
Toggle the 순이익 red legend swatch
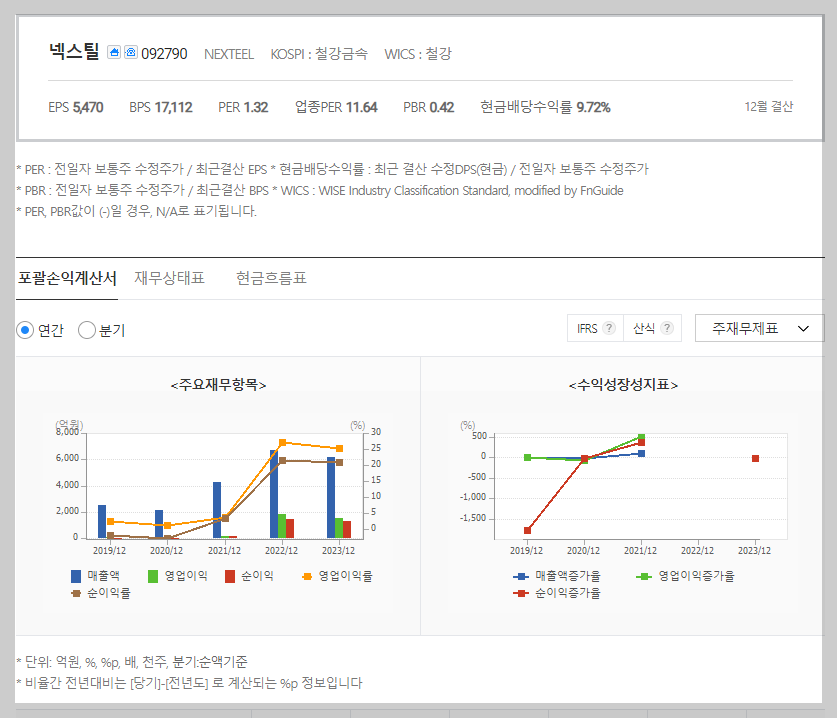[x=230, y=576]
